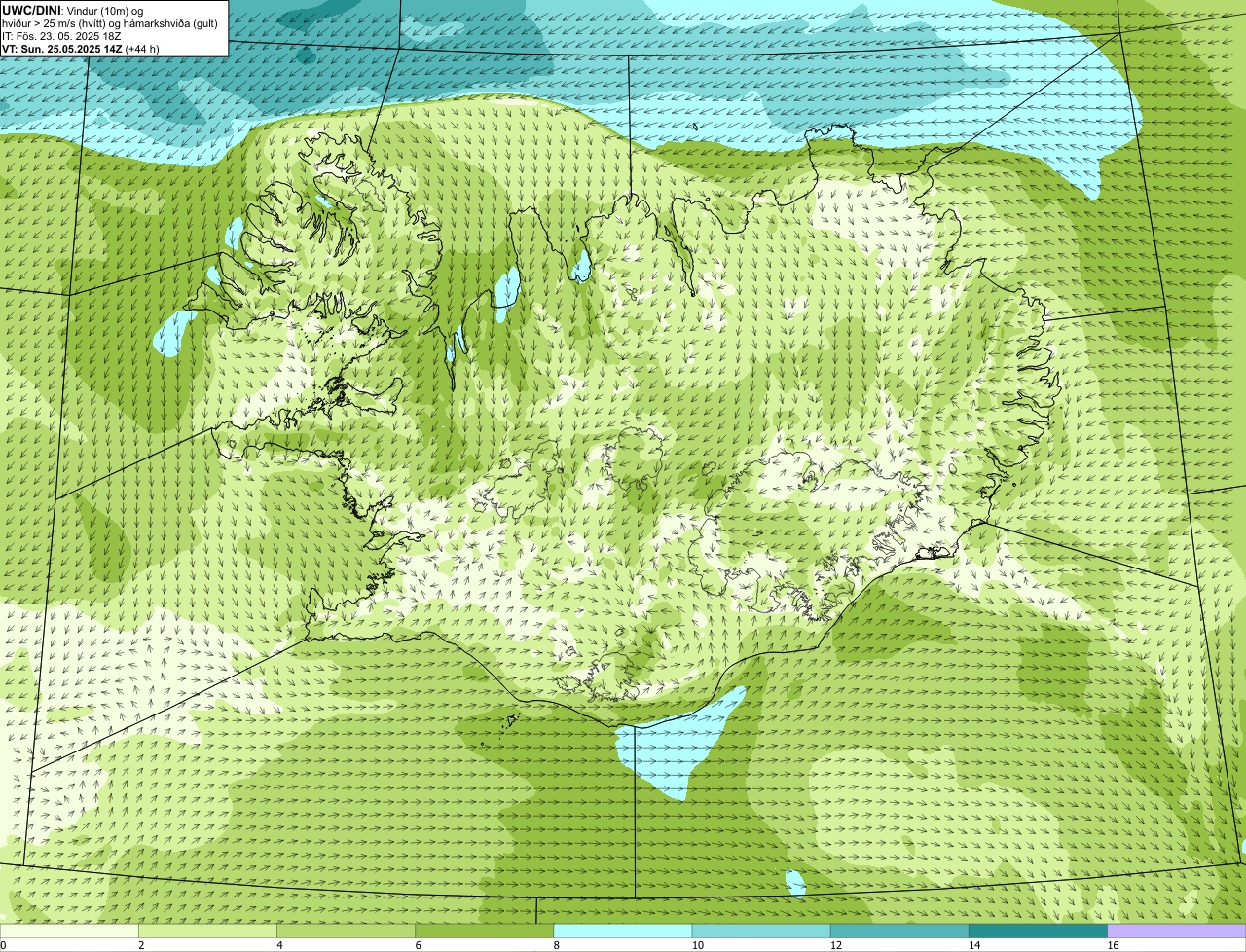Screen dimensions: 1246x952
Task: Select the 14–16 m/s dark teal legend segment
Action: coord(1038,932)
